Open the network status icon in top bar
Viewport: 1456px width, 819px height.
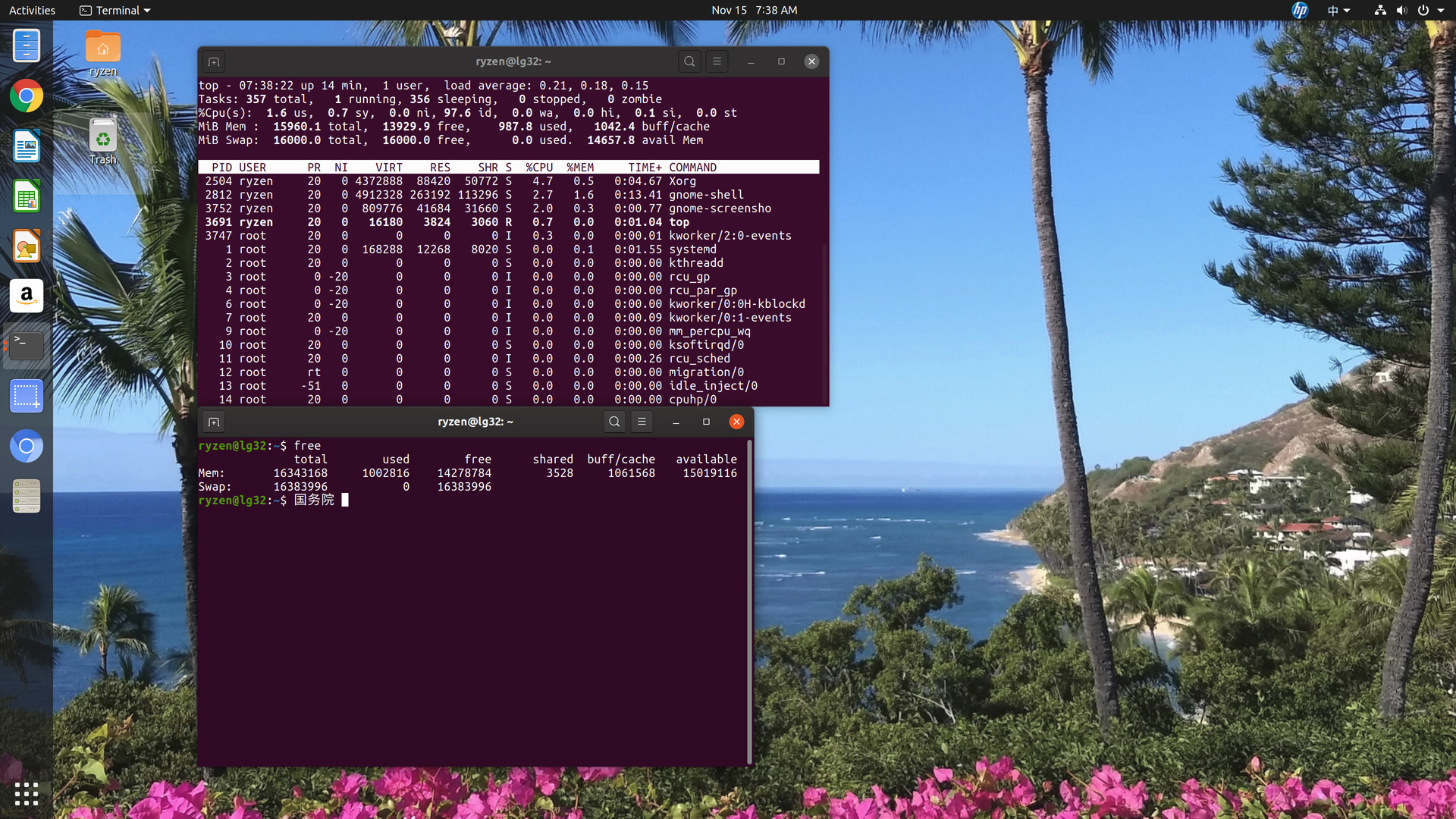coord(1380,10)
